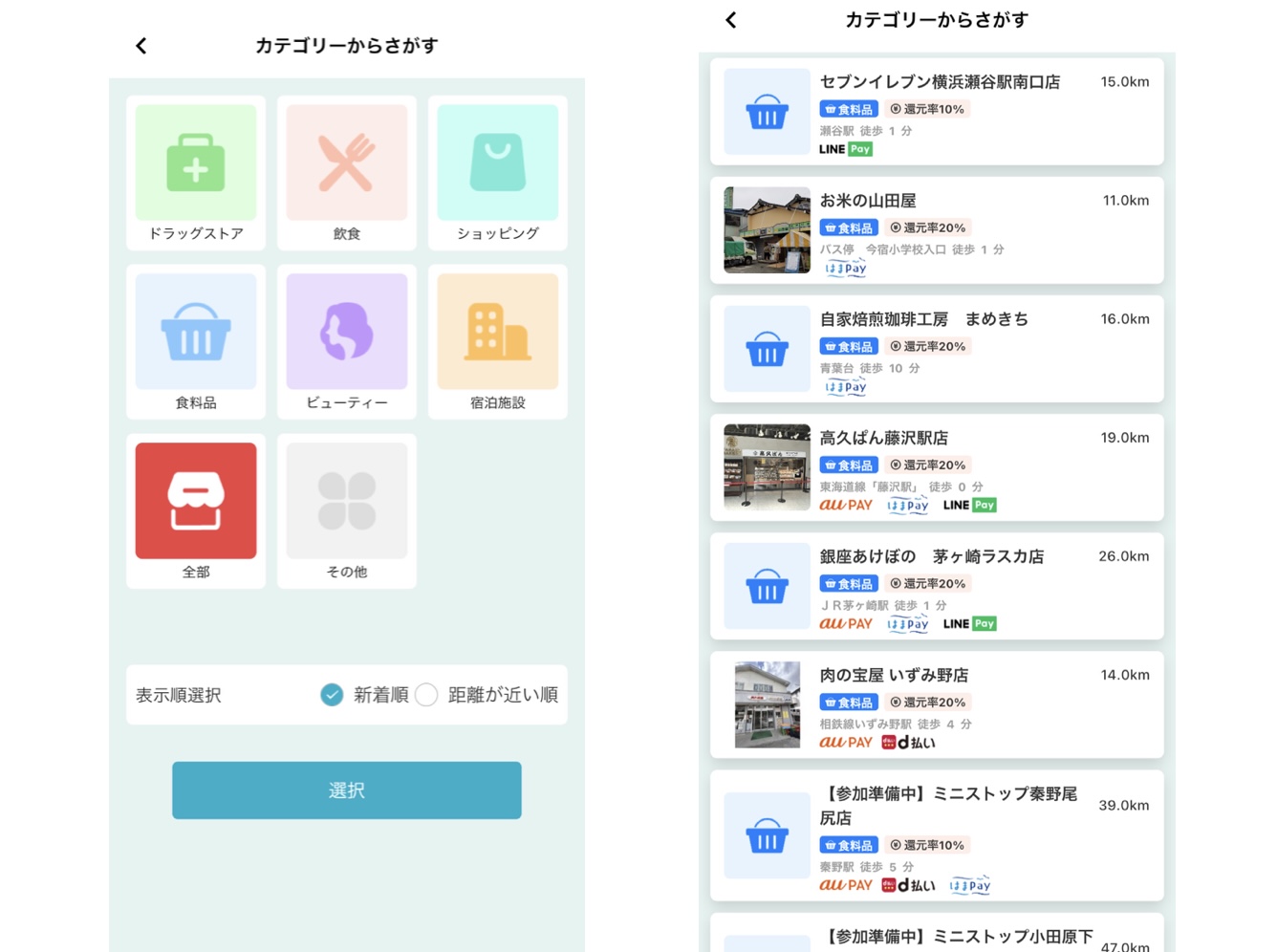
Task: Open 高久ぱん藤沢駅店 store photo
Action: 767,467
